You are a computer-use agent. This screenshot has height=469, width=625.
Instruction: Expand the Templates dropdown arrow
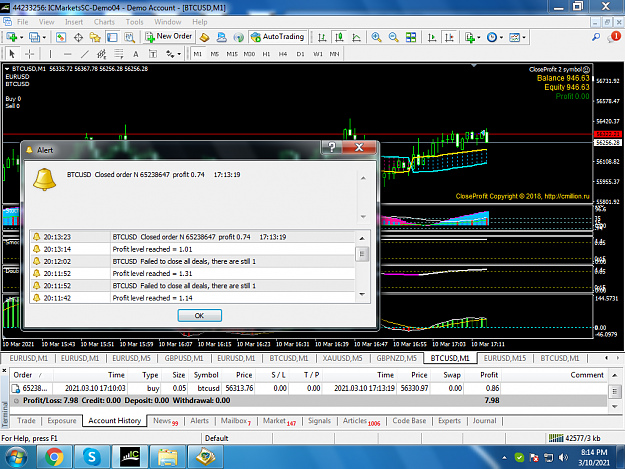click(x=524, y=37)
